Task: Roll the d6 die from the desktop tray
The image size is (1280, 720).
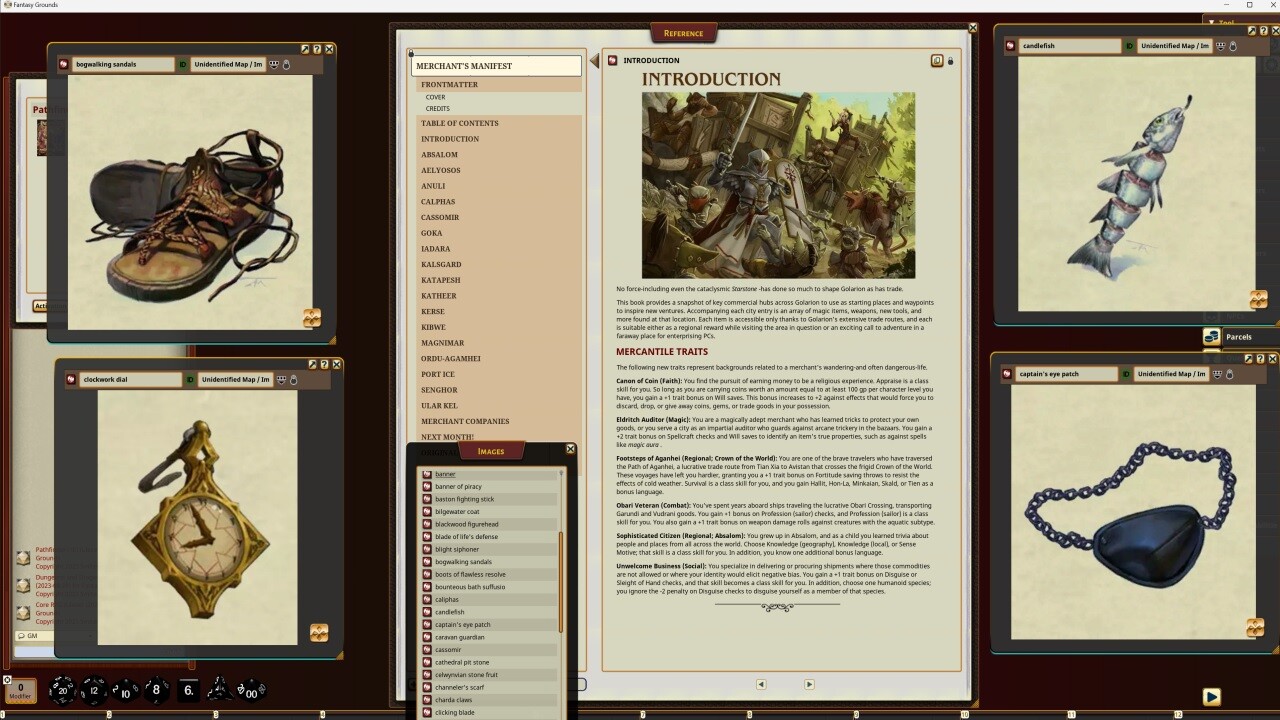Action: click(187, 690)
